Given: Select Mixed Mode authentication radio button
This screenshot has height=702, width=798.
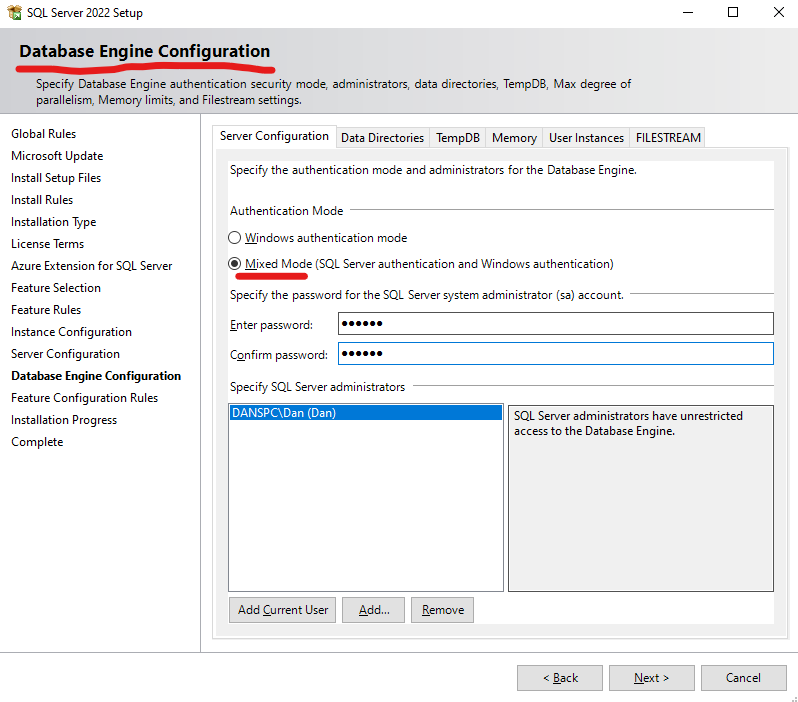Looking at the screenshot, I should coord(235,264).
